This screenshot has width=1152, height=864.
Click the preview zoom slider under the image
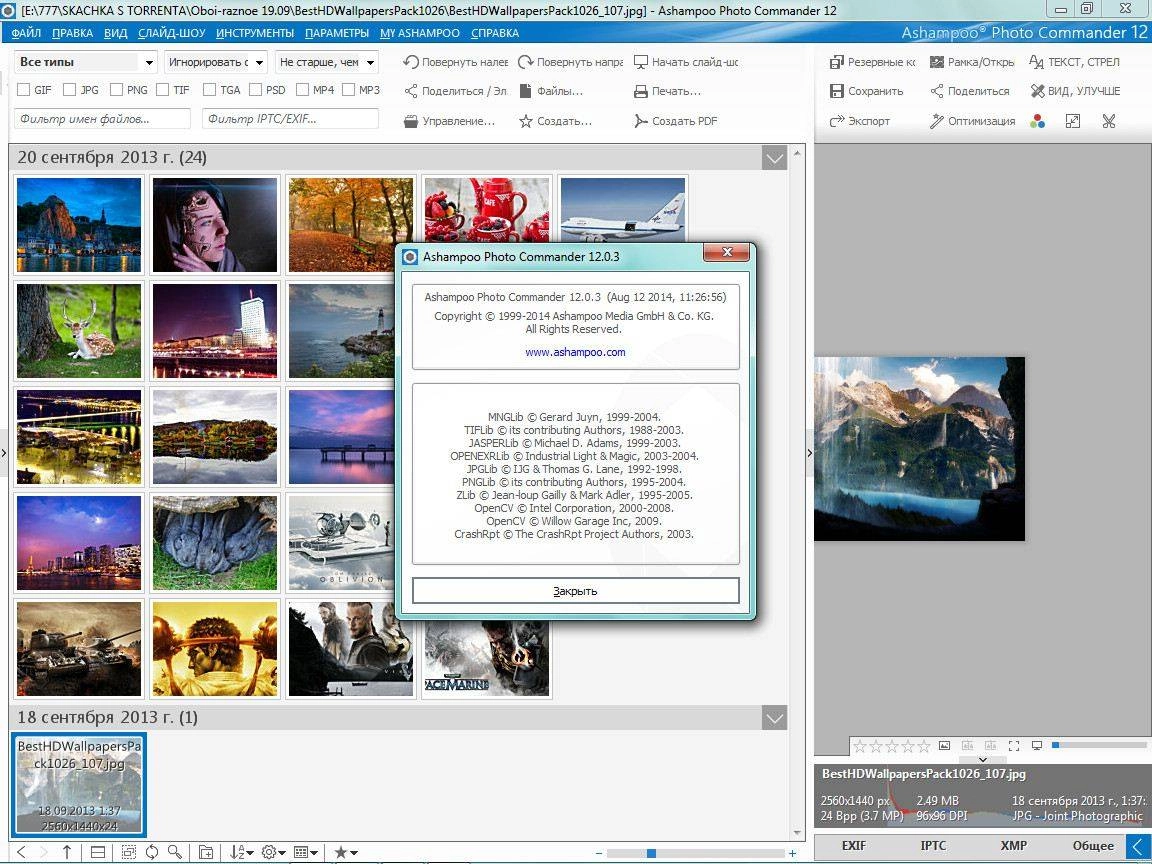click(1098, 745)
